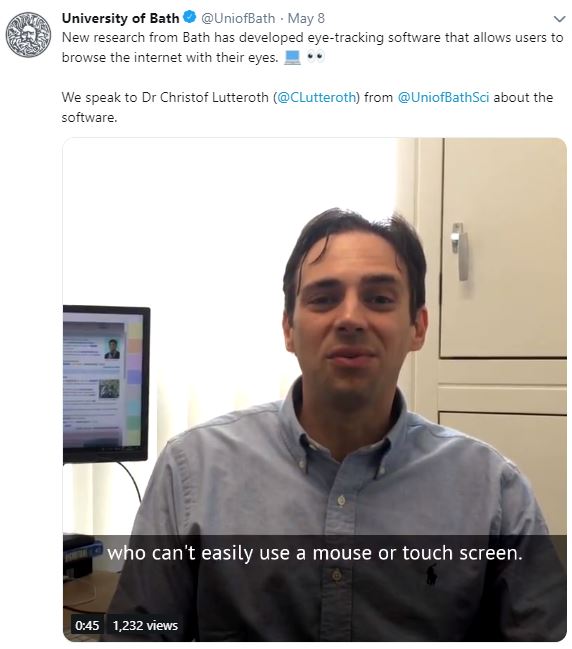Select the tweet text about eye-tracking software
572x649 pixels.
(312, 47)
